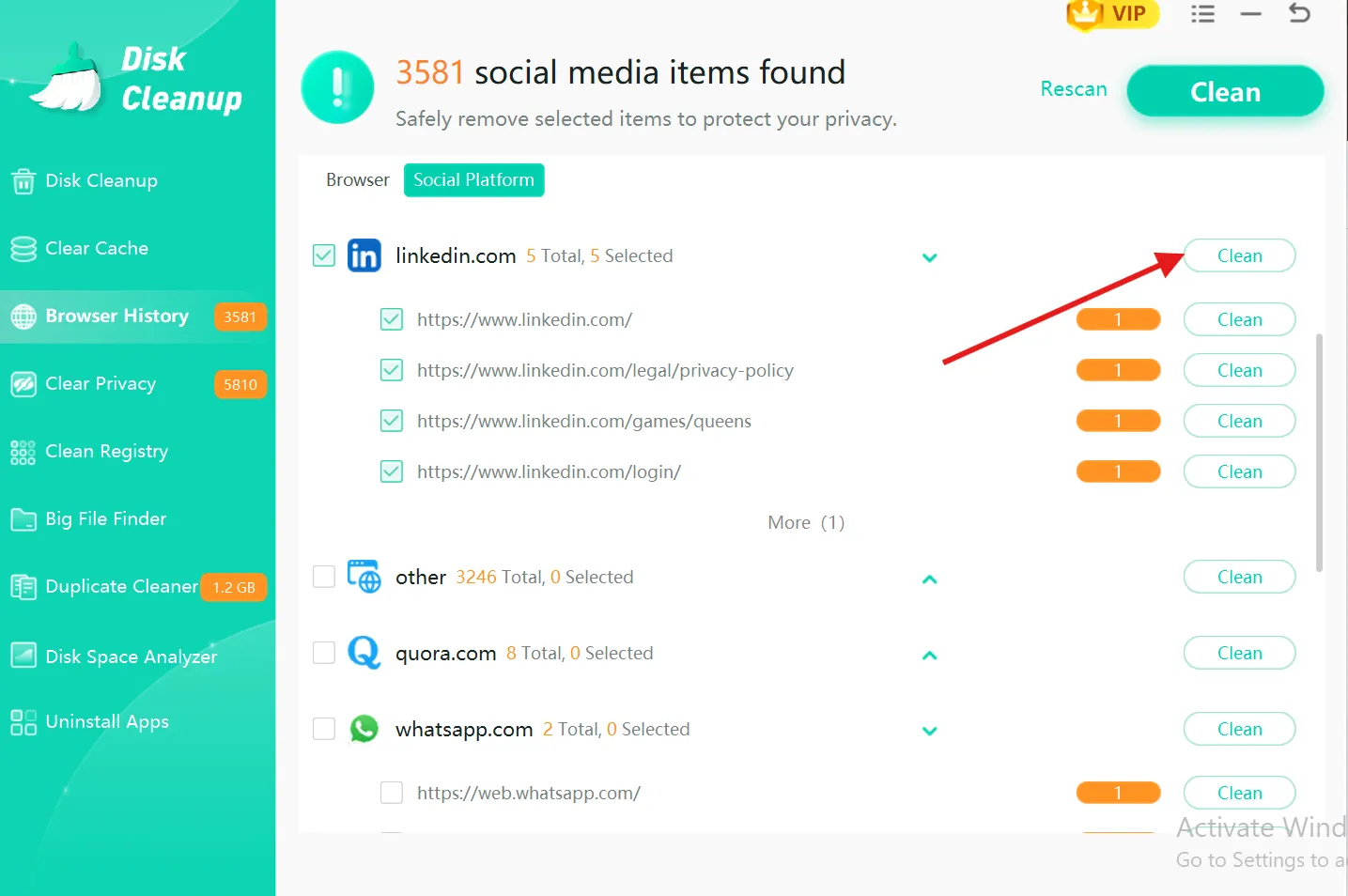Click the 5810 badge on Clear Privacy
1348x896 pixels.
click(240, 385)
